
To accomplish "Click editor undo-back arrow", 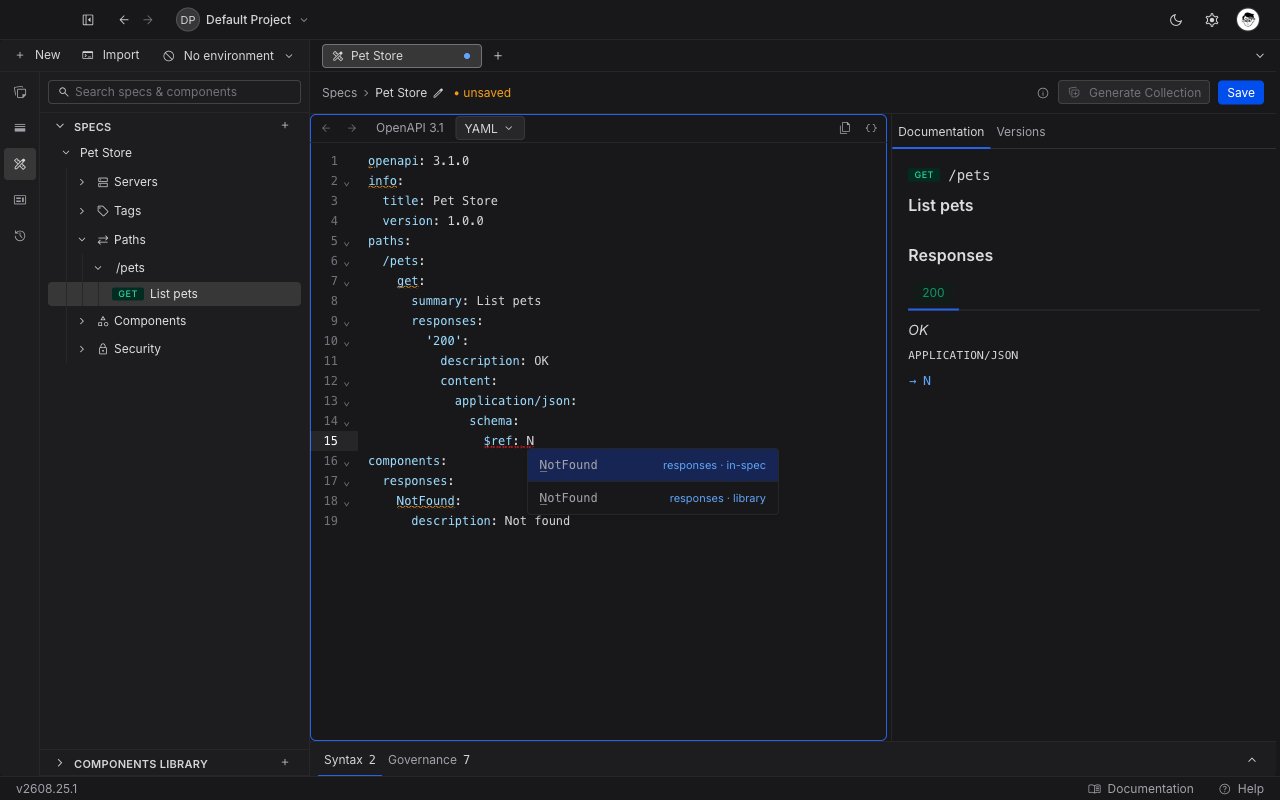I will coord(326,128).
